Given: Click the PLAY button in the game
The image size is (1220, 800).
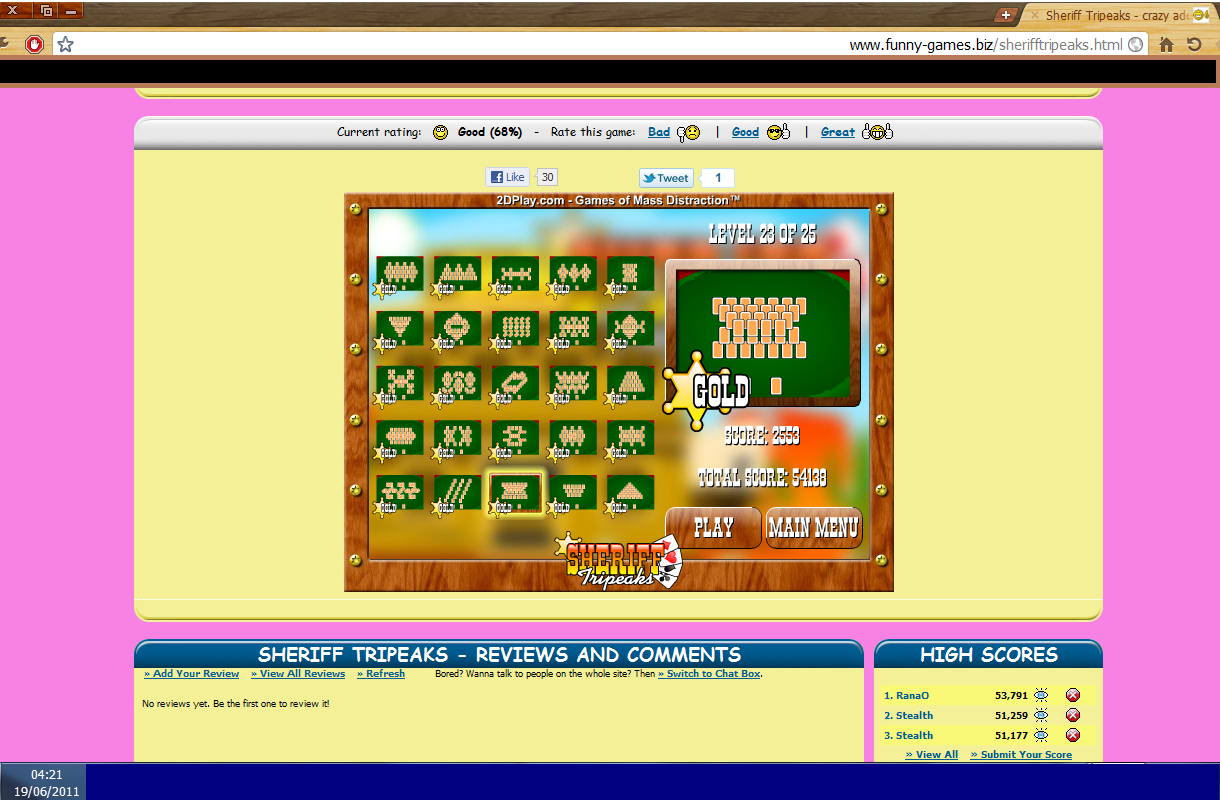Looking at the screenshot, I should click(x=713, y=528).
